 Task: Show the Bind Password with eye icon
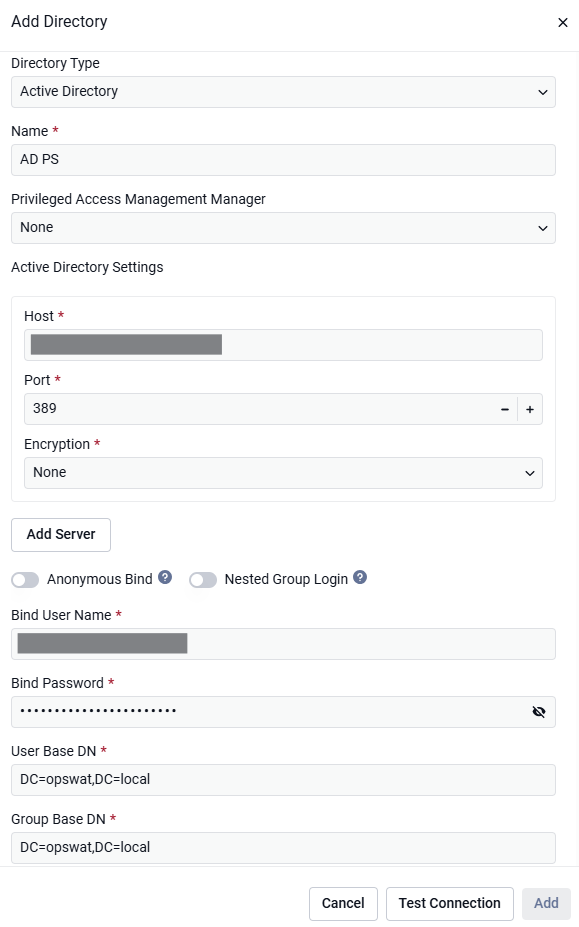tap(538, 712)
